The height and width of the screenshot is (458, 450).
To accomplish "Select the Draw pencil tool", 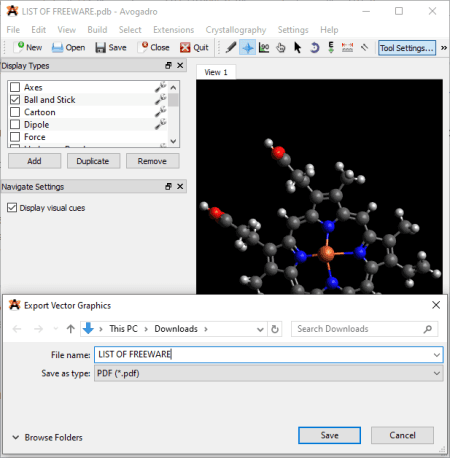I will (x=231, y=48).
